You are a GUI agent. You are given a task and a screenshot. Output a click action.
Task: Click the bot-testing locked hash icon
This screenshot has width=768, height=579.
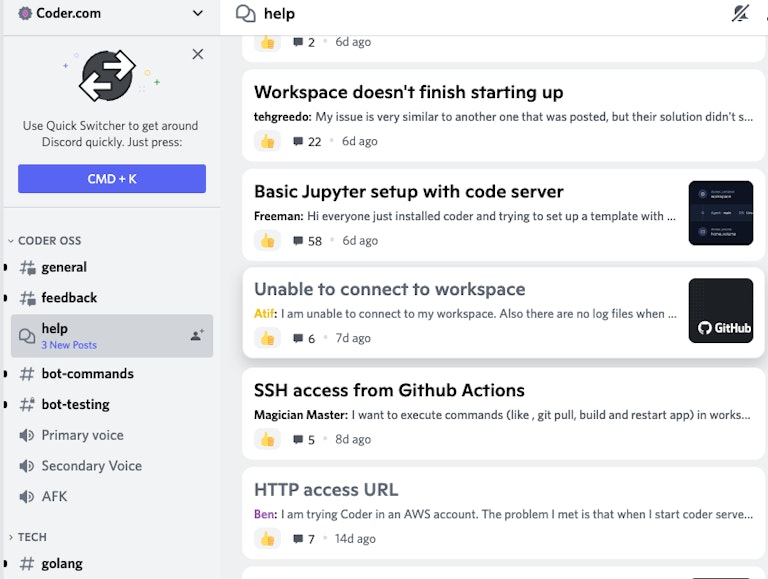point(27,405)
